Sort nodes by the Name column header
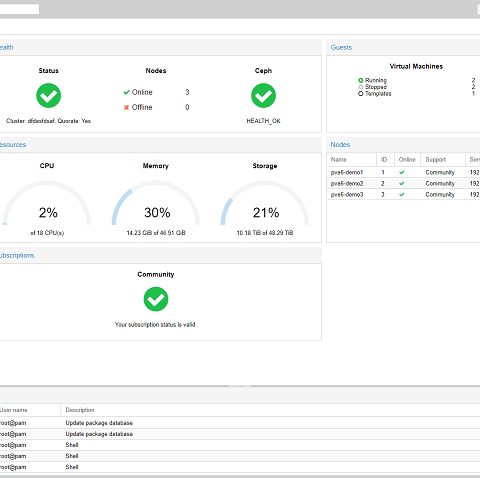 [351, 160]
